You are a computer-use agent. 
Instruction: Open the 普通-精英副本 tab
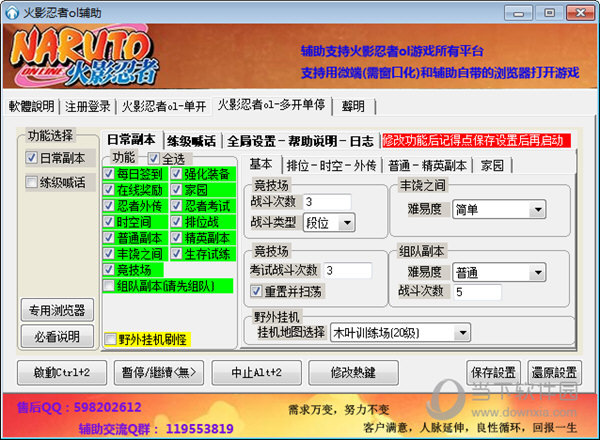tap(427, 166)
